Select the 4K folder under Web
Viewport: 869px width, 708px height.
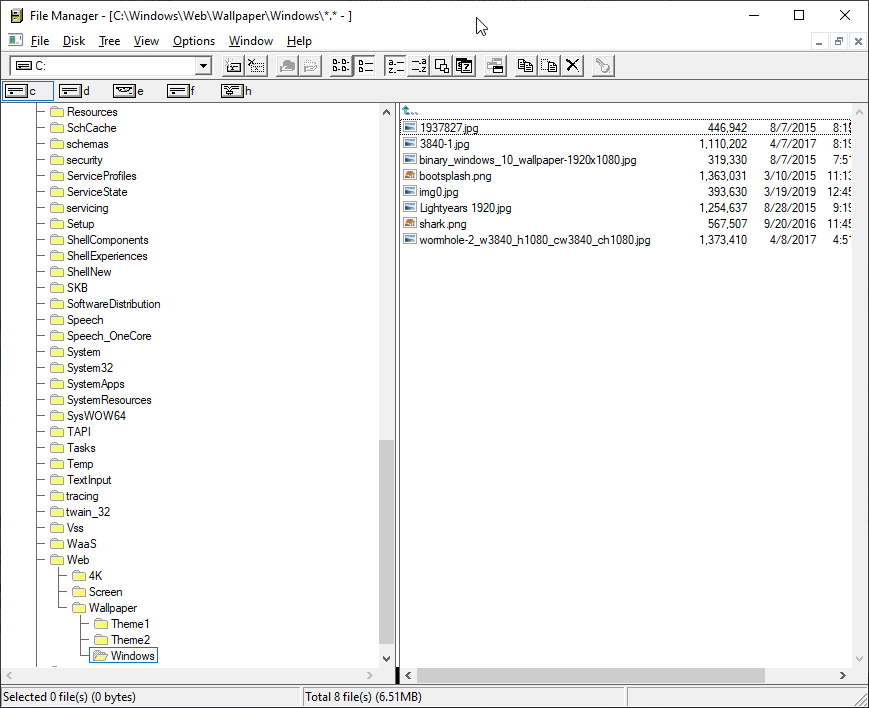pos(95,575)
